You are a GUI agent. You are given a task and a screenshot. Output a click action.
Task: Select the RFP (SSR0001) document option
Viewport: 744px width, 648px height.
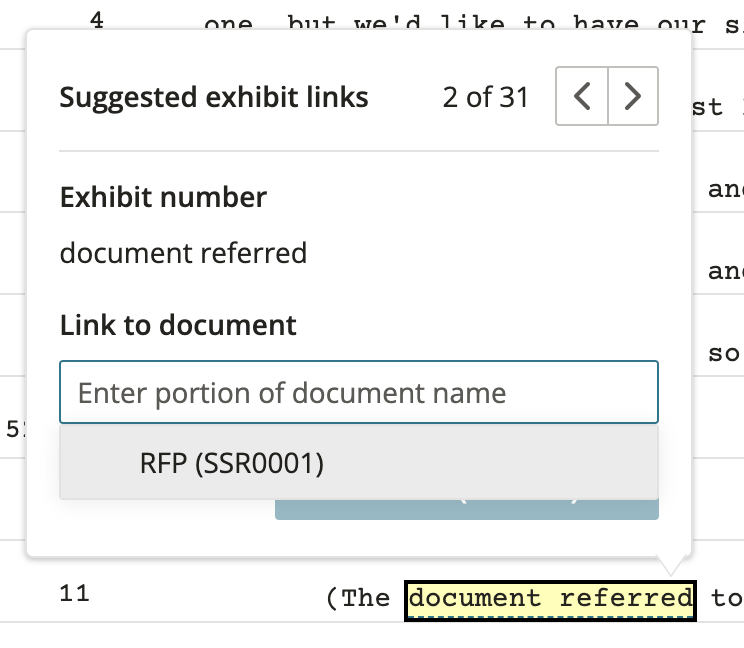[x=359, y=463]
